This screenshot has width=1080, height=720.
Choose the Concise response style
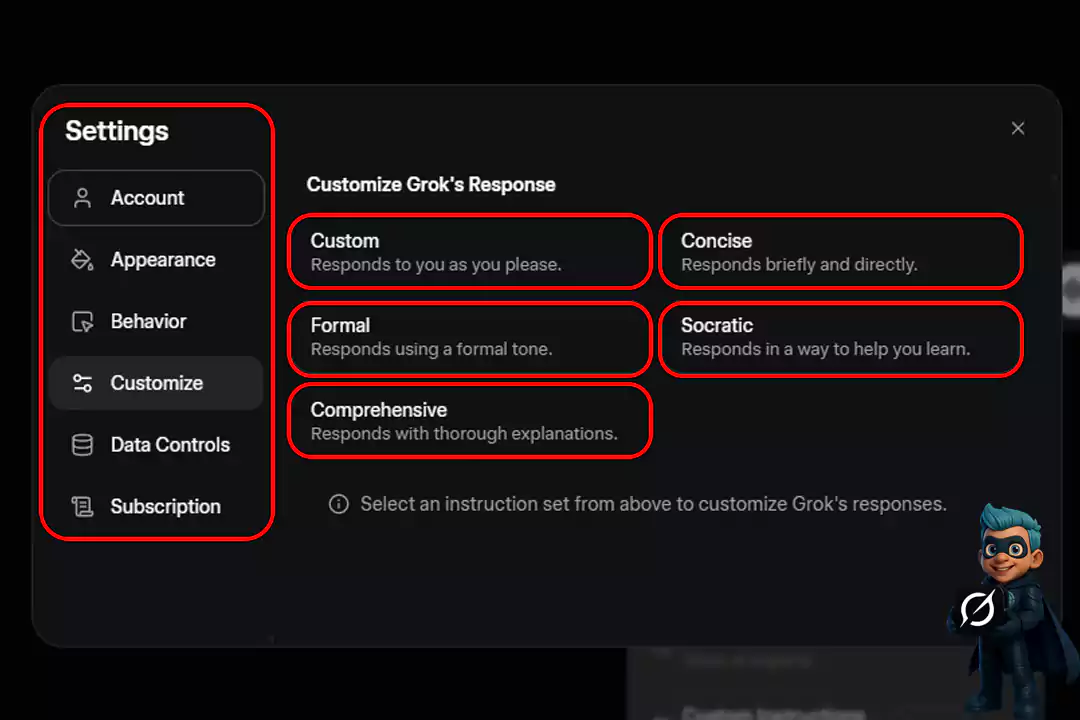pos(840,251)
